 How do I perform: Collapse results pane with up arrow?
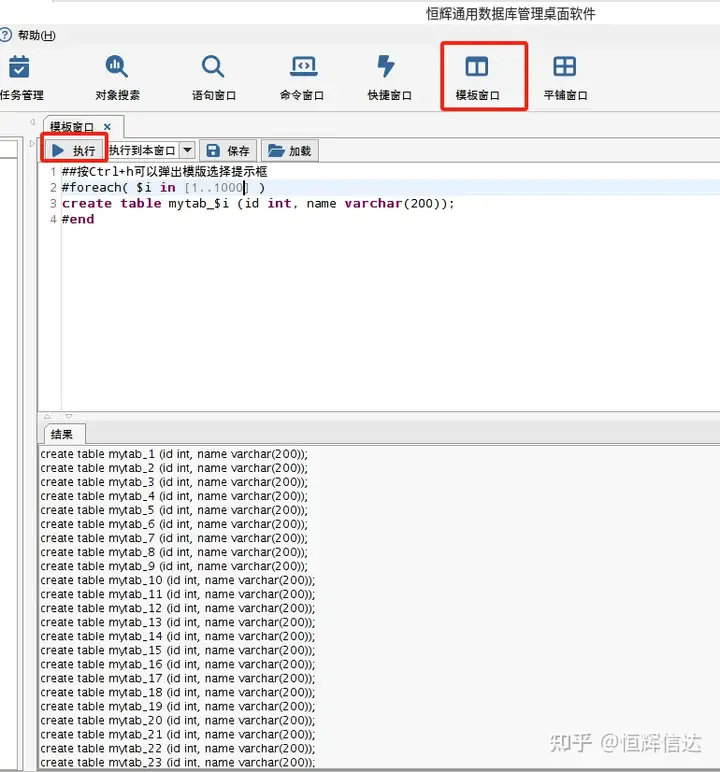pyautogui.click(x=47, y=417)
